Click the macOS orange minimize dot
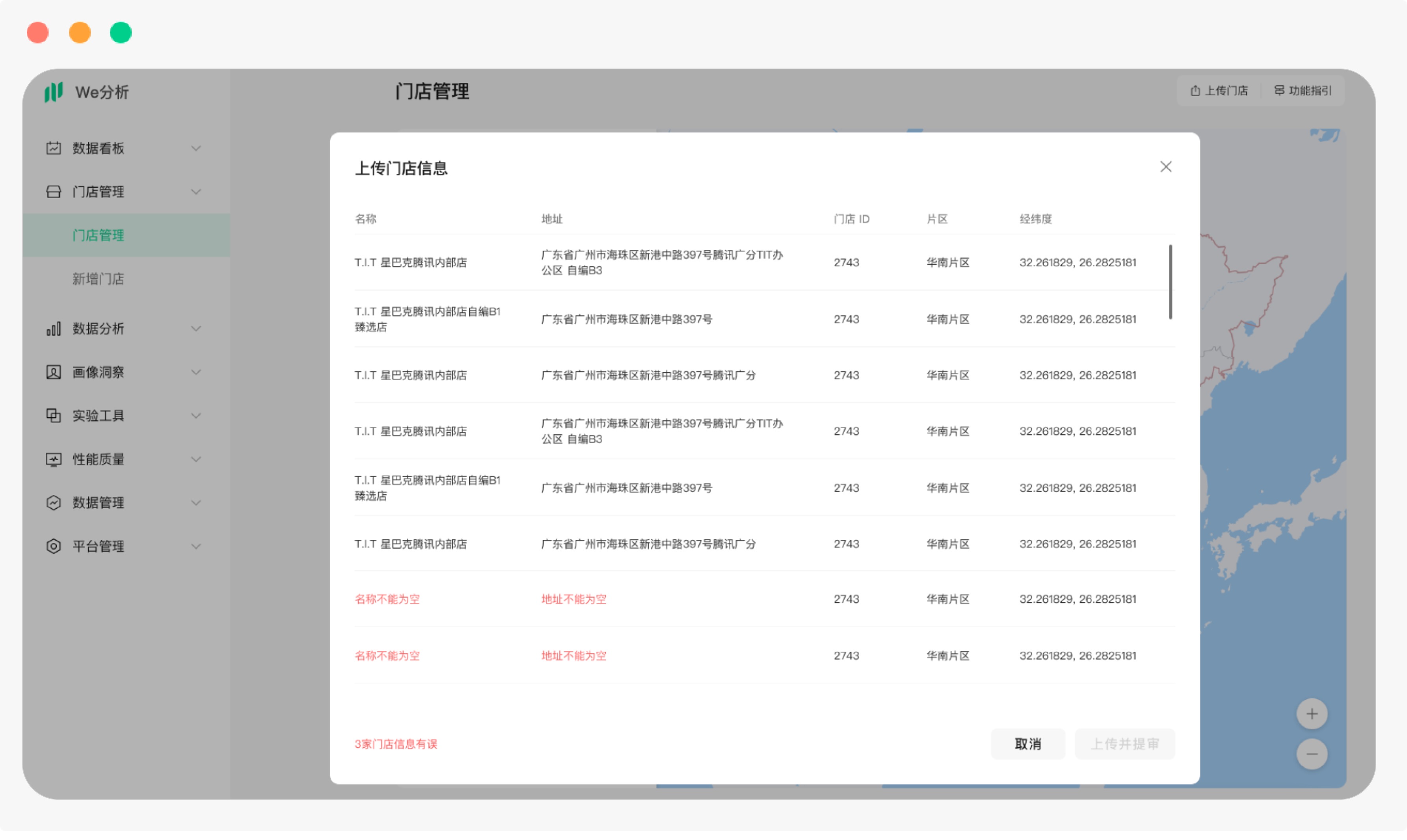The height and width of the screenshot is (840, 1407). point(80,32)
